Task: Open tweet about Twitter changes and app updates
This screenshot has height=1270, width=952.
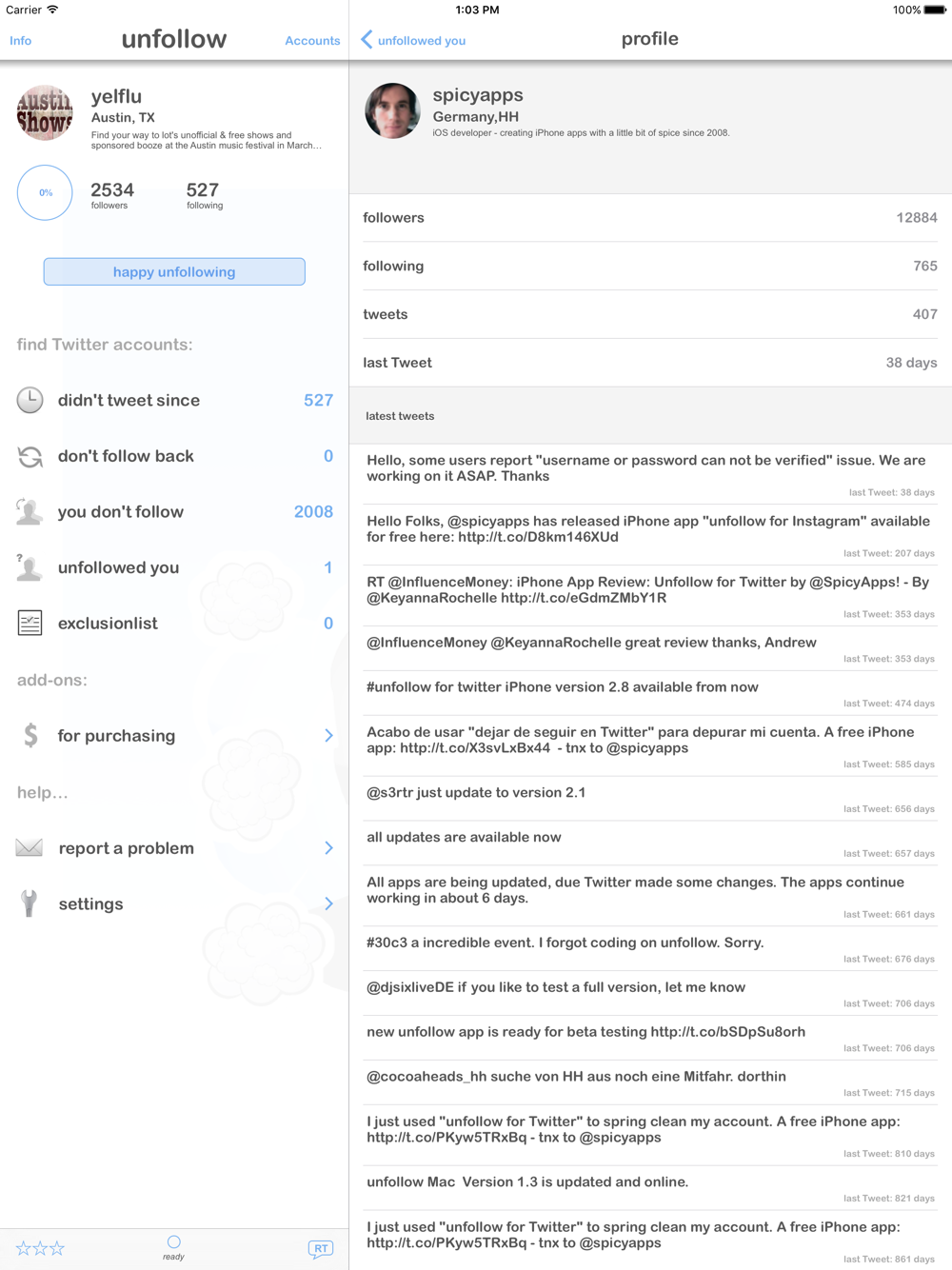Action: click(x=650, y=896)
